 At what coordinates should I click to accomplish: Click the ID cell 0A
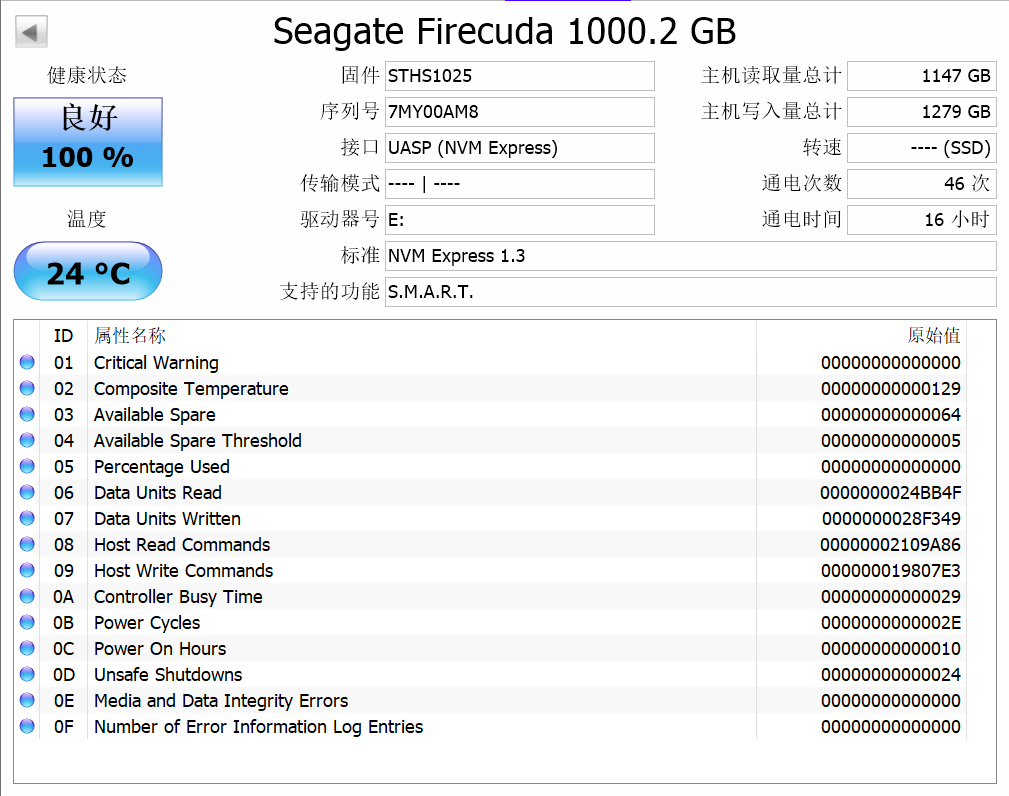pos(63,597)
